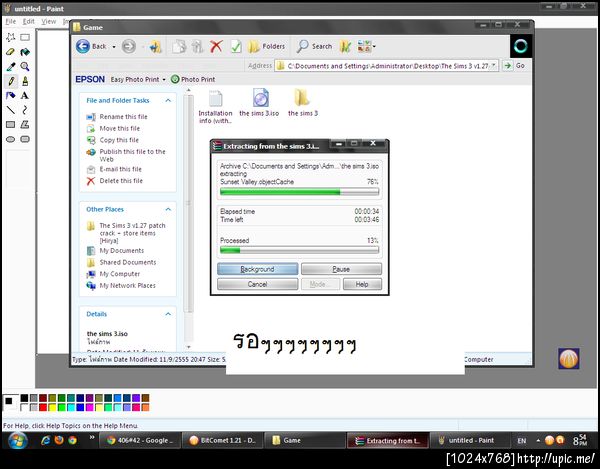Click Cancel in the extraction dialog
The width and height of the screenshot is (600, 469).
click(258, 284)
